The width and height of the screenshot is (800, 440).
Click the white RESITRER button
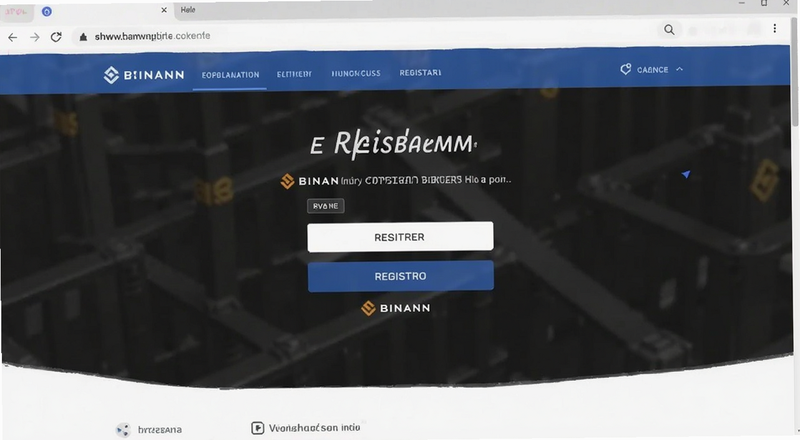(400, 237)
